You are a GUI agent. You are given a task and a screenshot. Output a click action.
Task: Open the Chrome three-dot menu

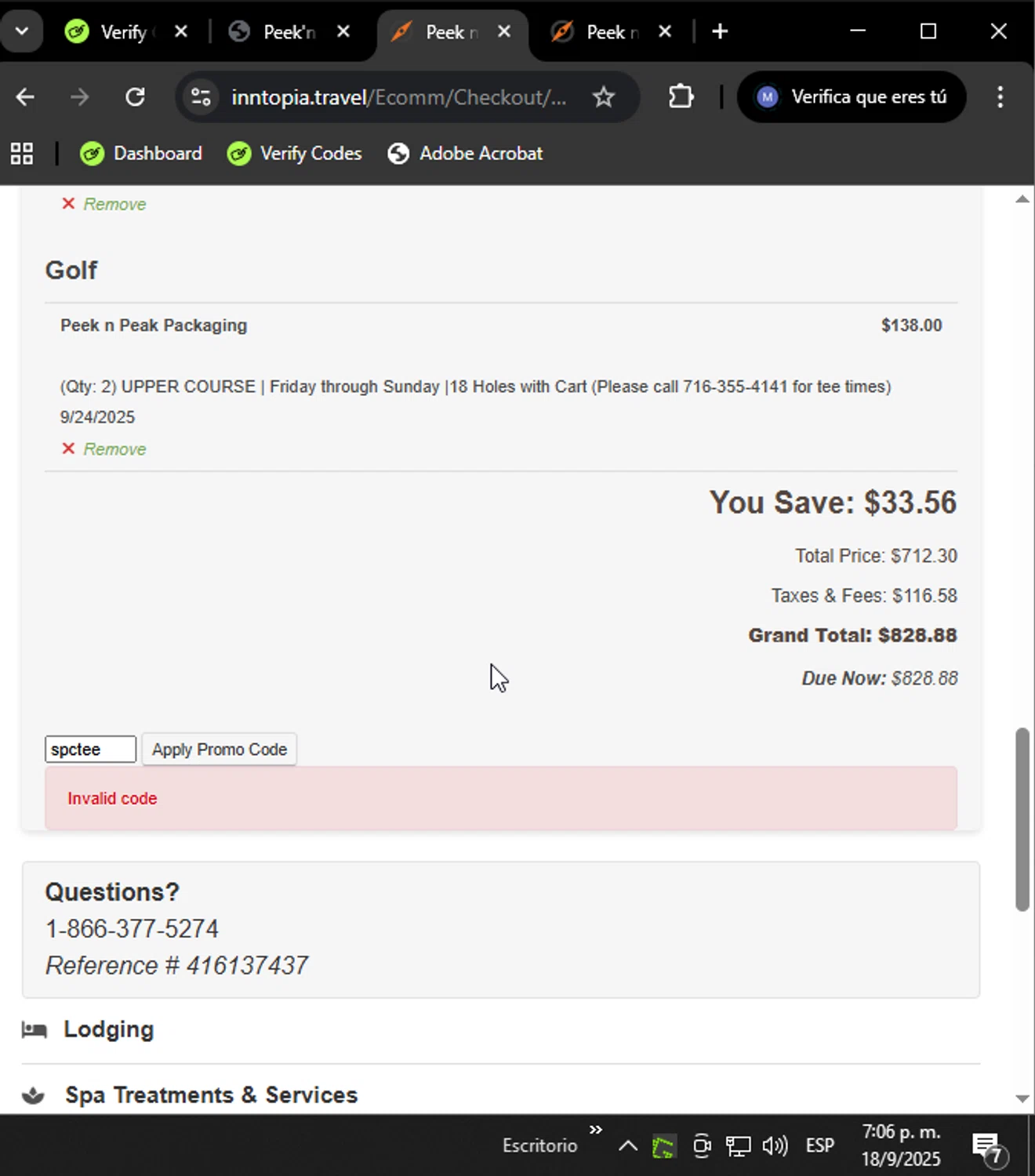point(1000,97)
